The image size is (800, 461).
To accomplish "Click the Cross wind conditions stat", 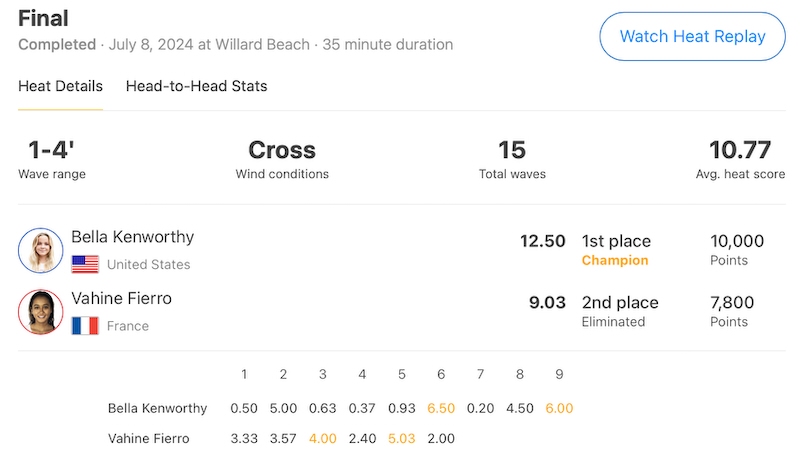I will (x=282, y=159).
